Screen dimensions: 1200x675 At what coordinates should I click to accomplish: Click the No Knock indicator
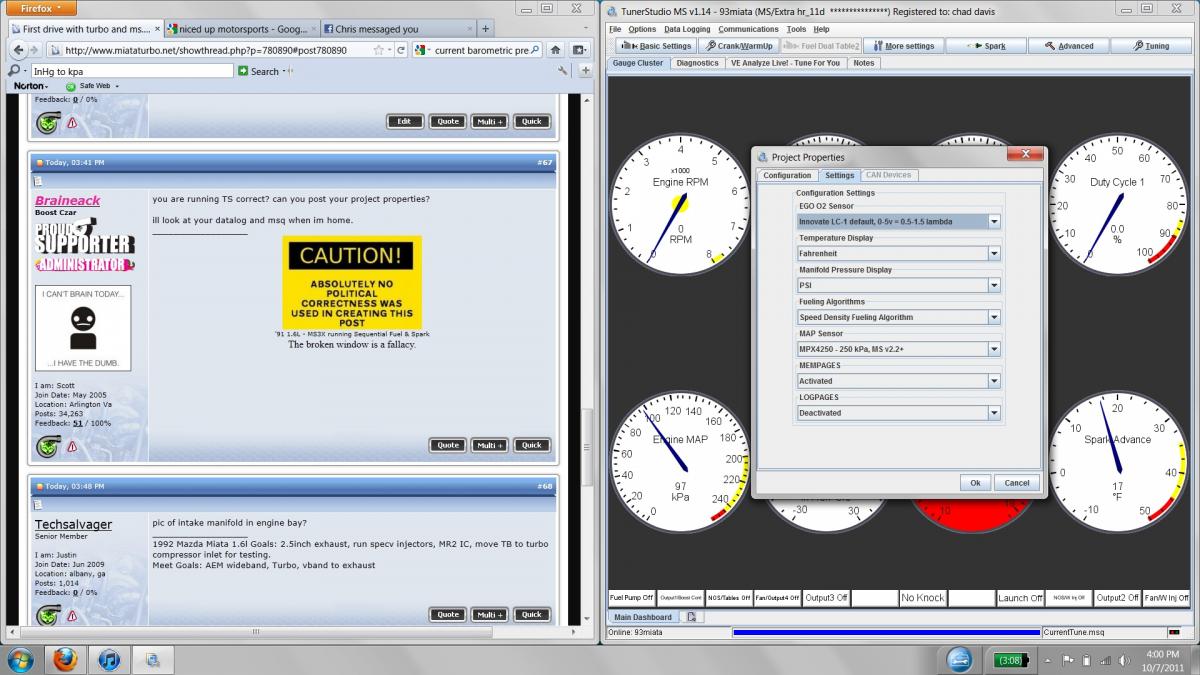click(922, 598)
